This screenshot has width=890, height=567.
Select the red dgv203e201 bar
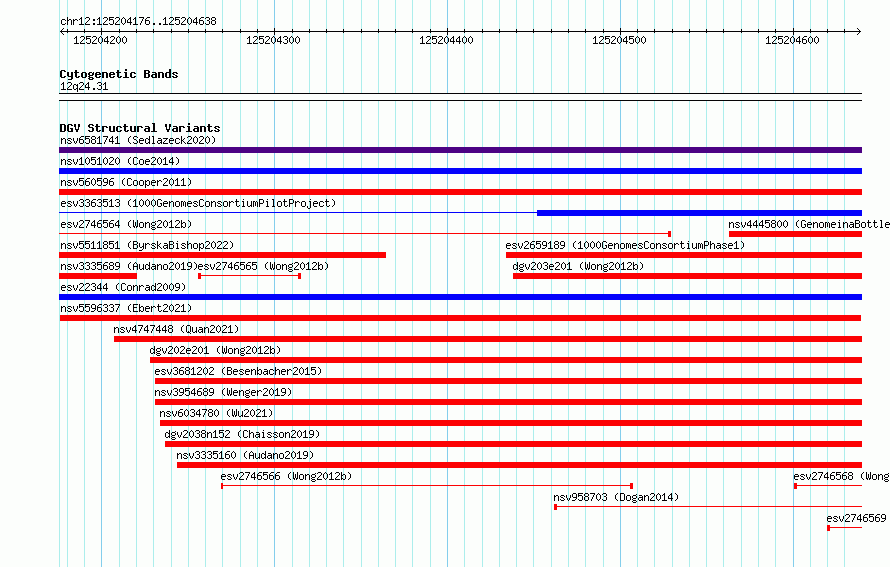coord(687,276)
